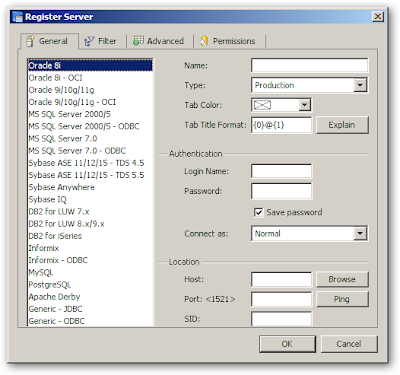Pick DB2 for iSeries

[90, 236]
